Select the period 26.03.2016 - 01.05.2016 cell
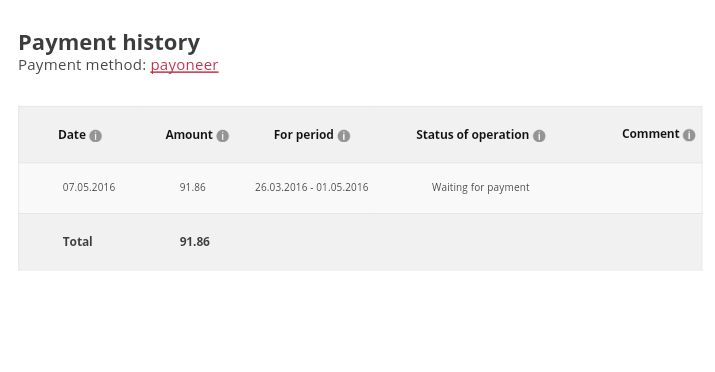 (x=311, y=187)
